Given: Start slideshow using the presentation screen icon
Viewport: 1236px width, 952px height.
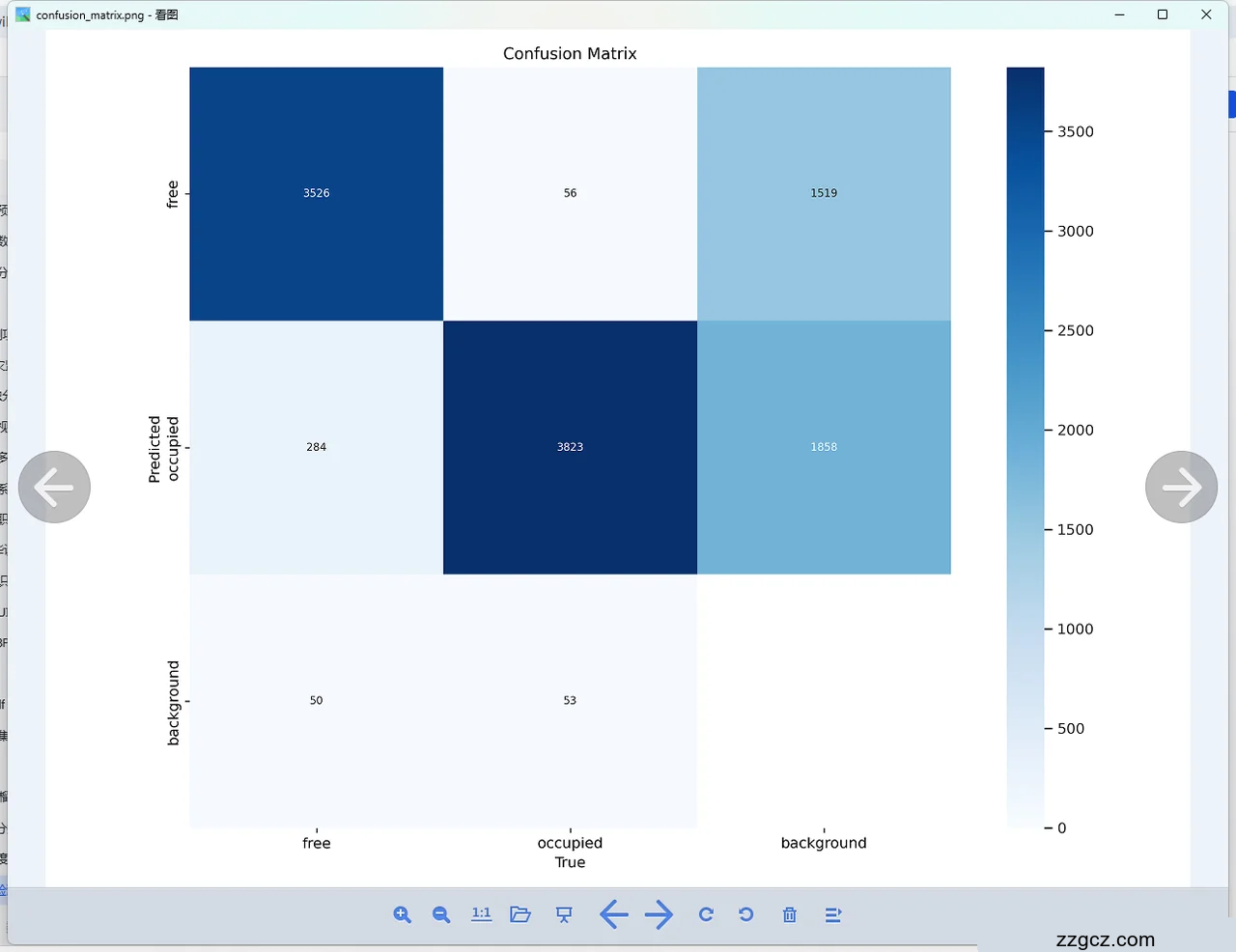Looking at the screenshot, I should click(x=564, y=914).
